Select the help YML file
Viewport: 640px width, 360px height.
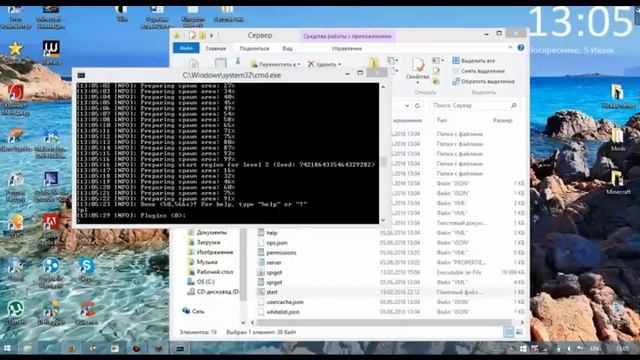pos(267,233)
